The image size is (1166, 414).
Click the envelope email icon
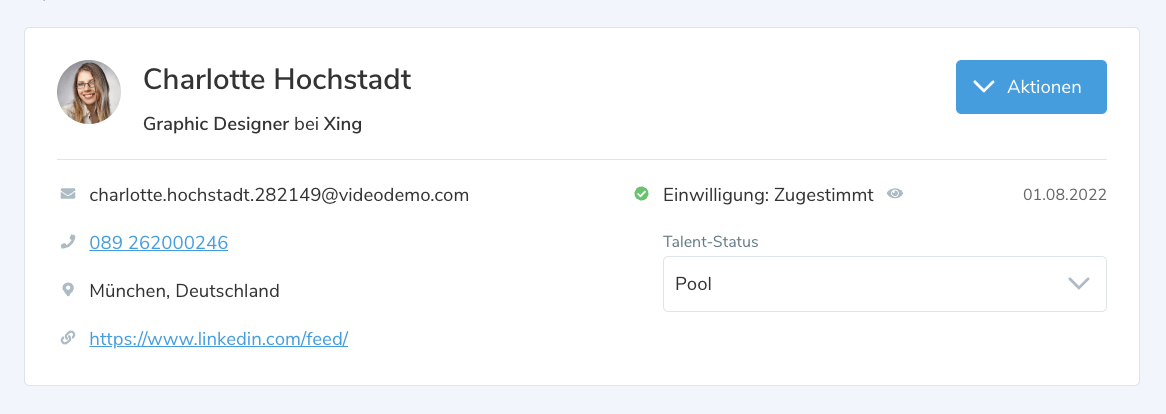tap(68, 194)
